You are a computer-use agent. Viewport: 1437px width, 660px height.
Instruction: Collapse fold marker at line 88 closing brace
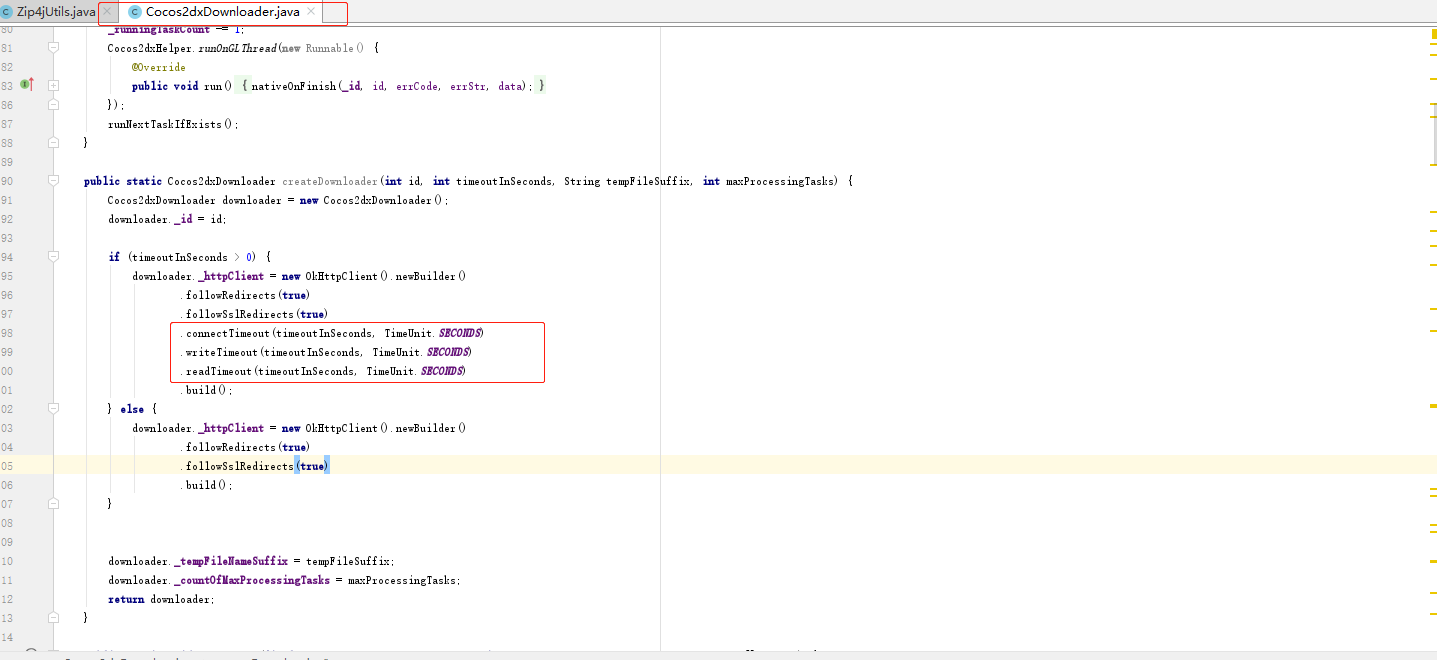pyautogui.click(x=54, y=143)
